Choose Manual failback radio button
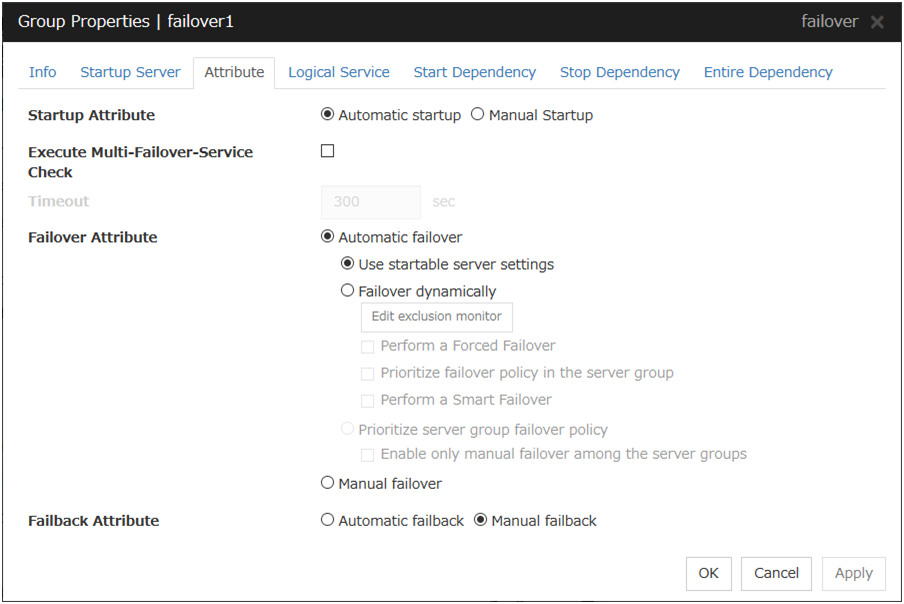Viewport: 904px width, 604px height. (x=480, y=520)
